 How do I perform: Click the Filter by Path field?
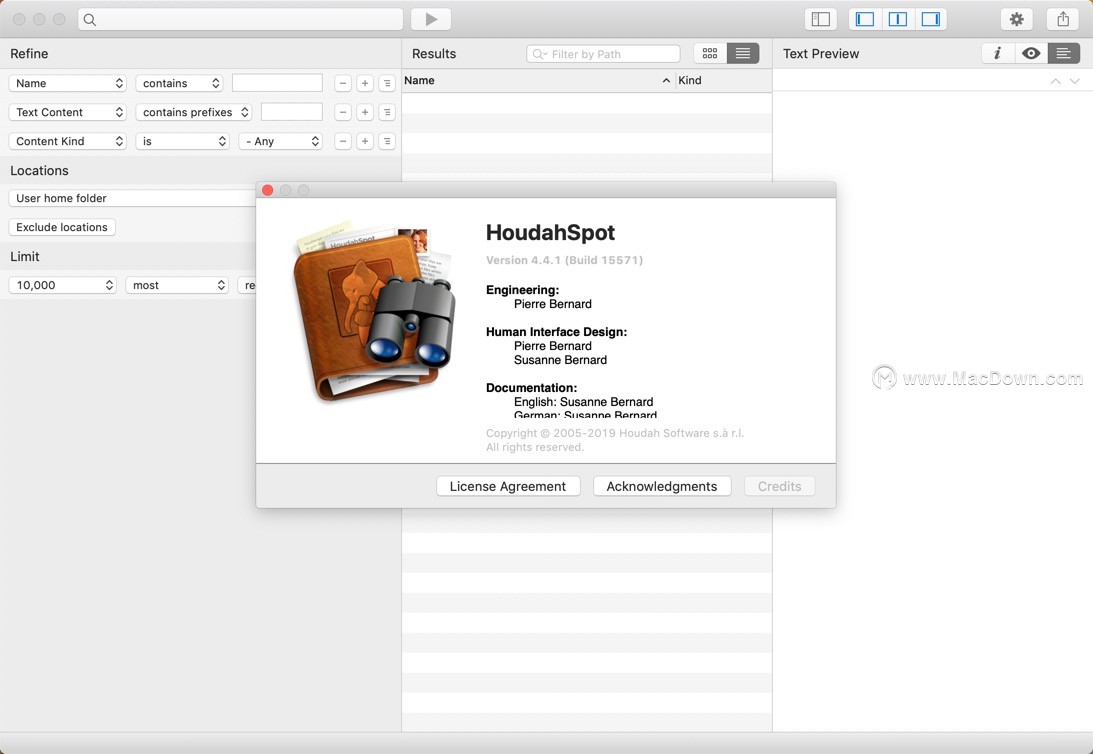pos(603,54)
